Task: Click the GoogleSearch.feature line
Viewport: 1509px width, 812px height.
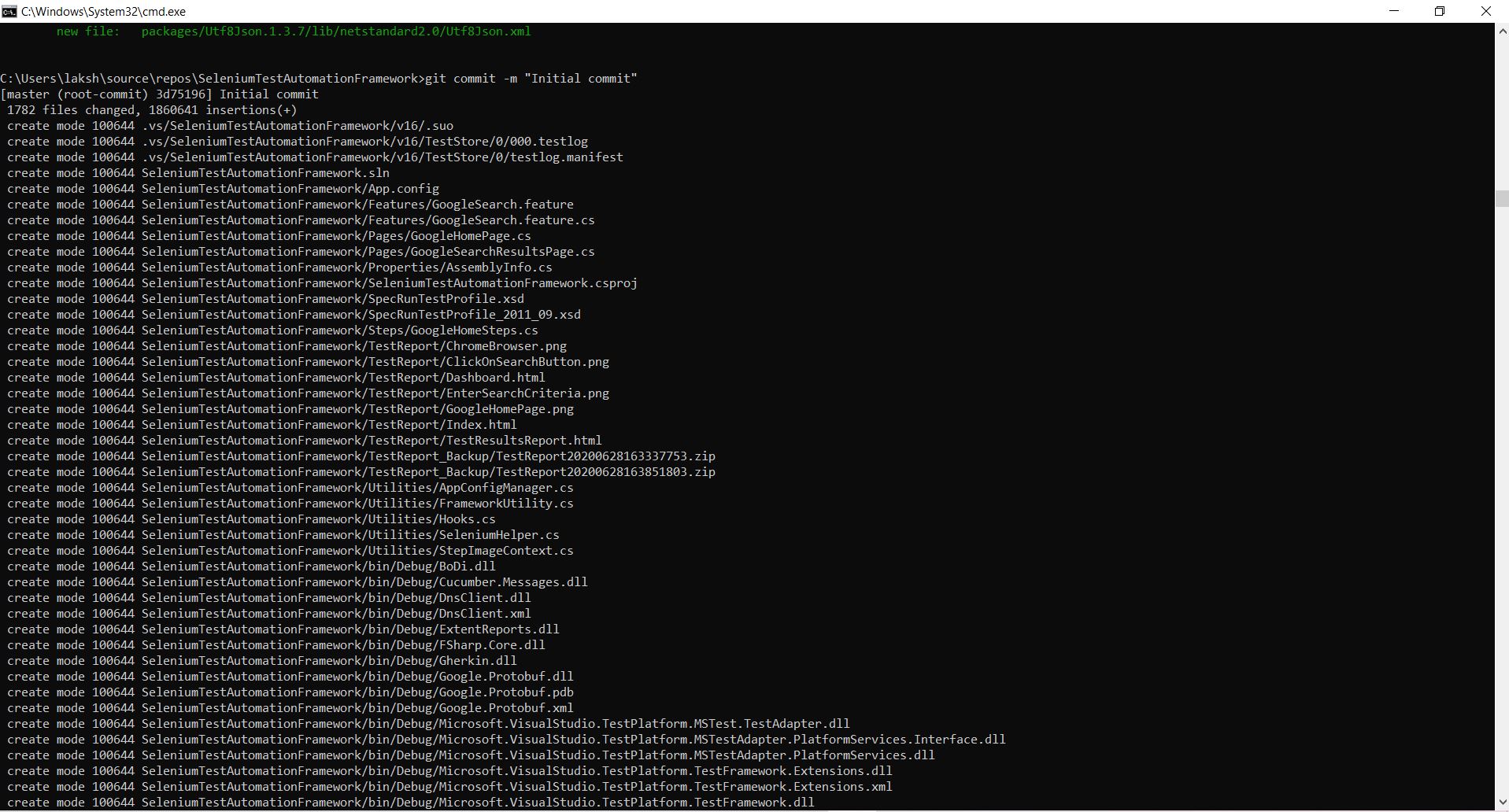Action: point(290,205)
